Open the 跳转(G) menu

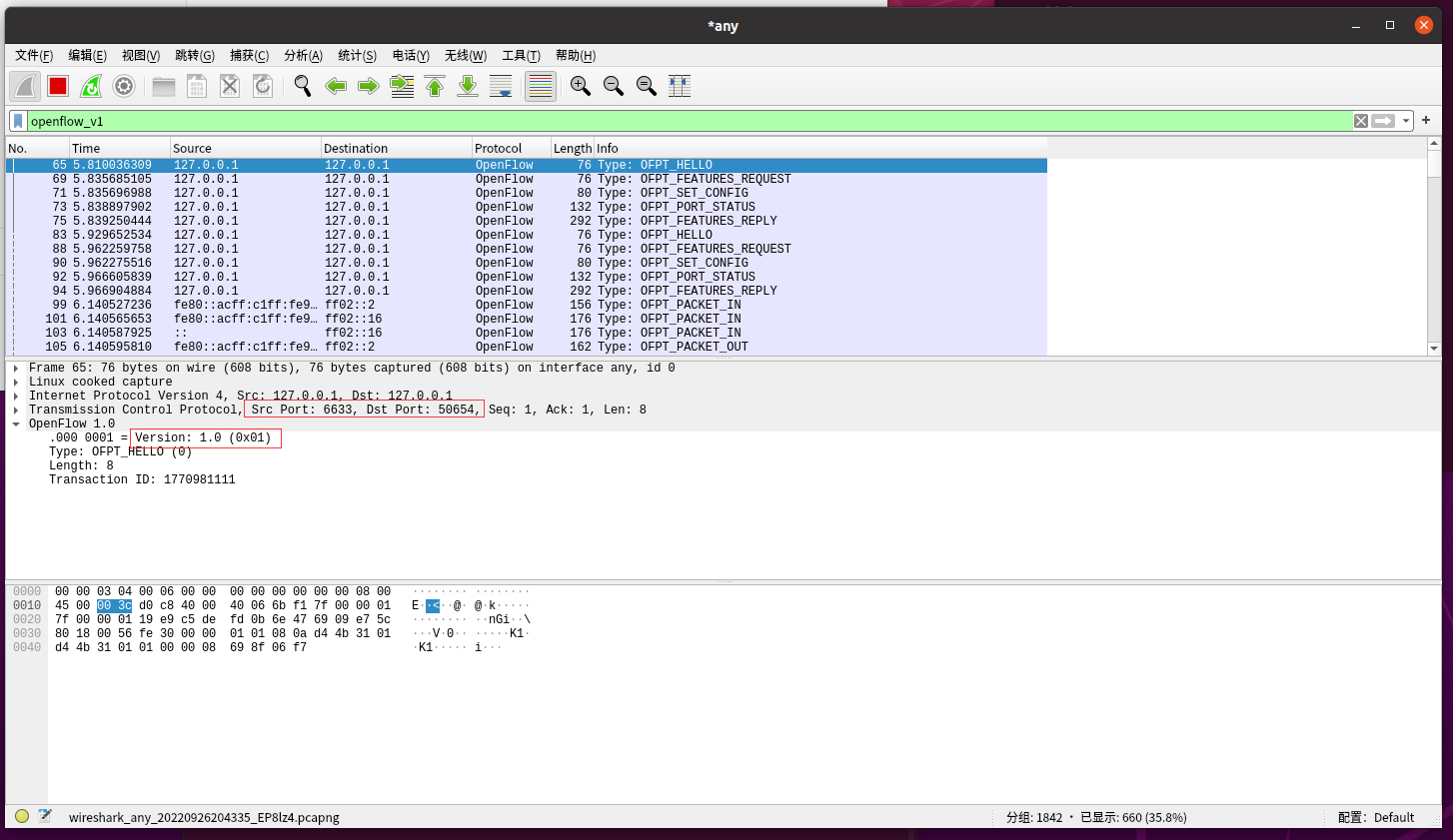point(195,55)
